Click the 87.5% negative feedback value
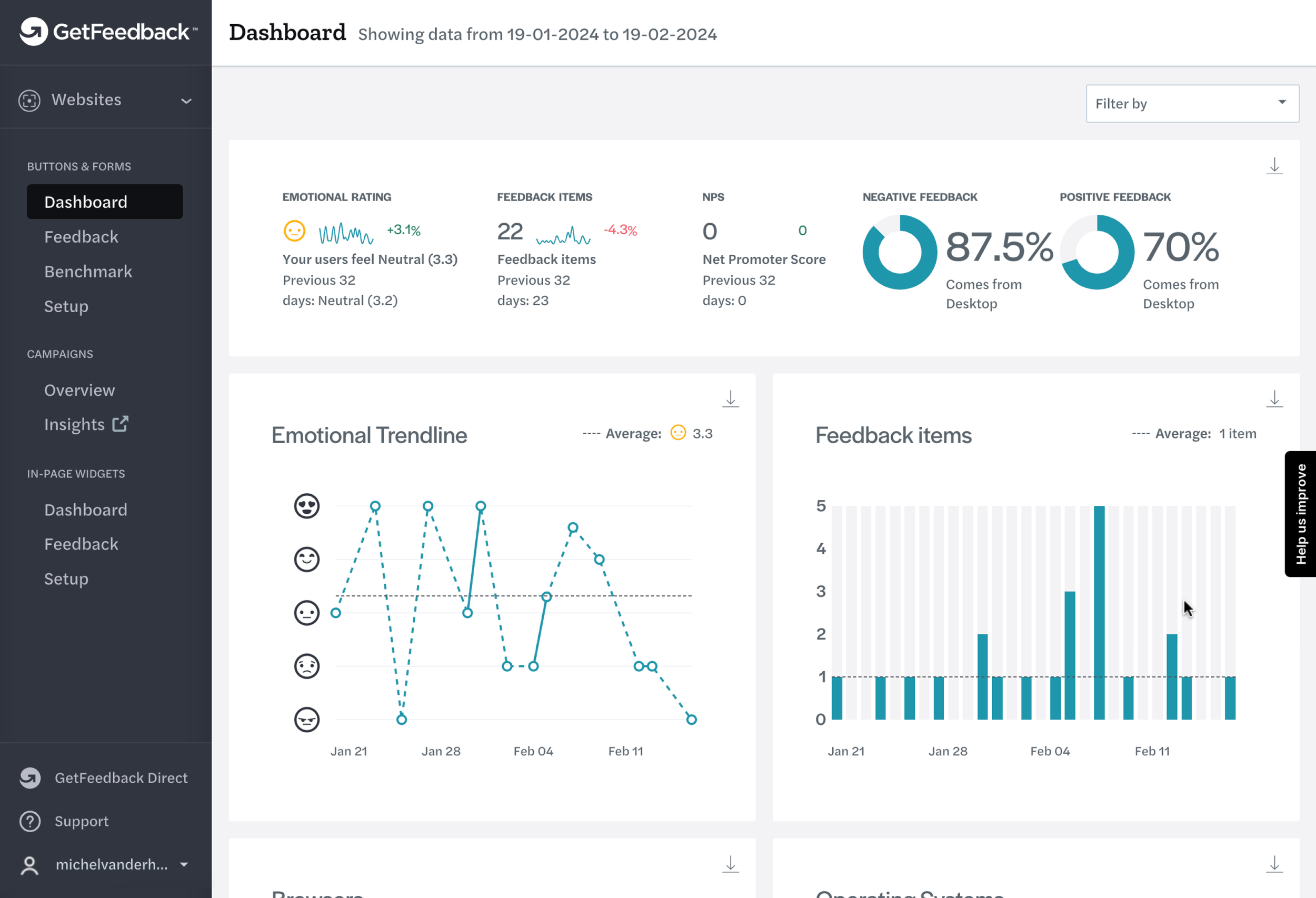Image resolution: width=1316 pixels, height=898 pixels. [1000, 247]
